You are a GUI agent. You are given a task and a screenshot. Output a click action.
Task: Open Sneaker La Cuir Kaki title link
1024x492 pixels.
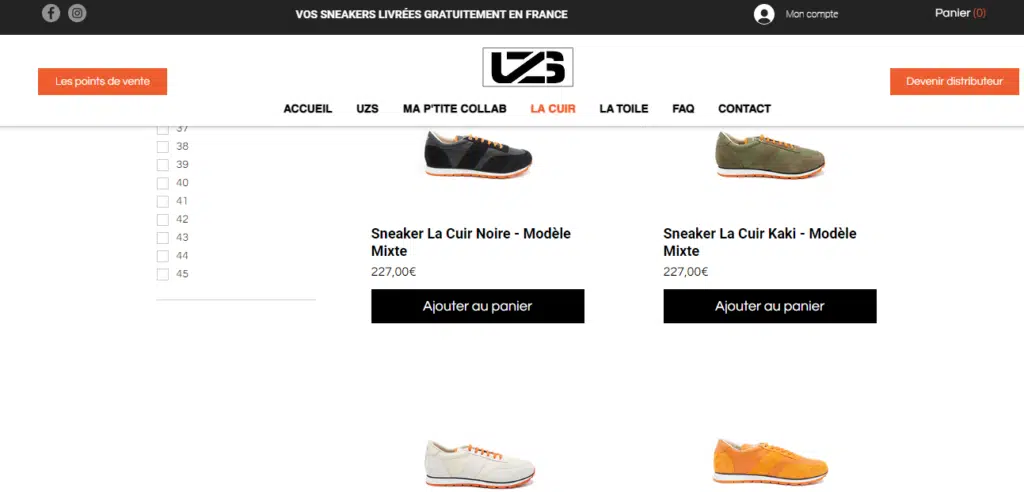[760, 242]
